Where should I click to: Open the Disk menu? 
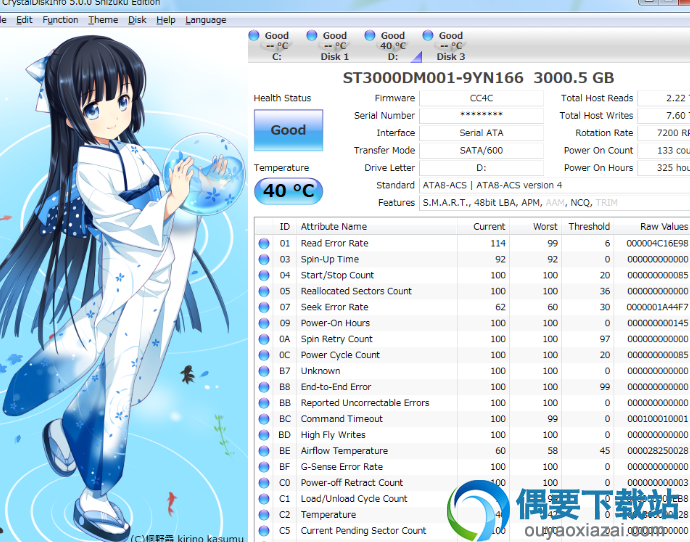click(137, 20)
